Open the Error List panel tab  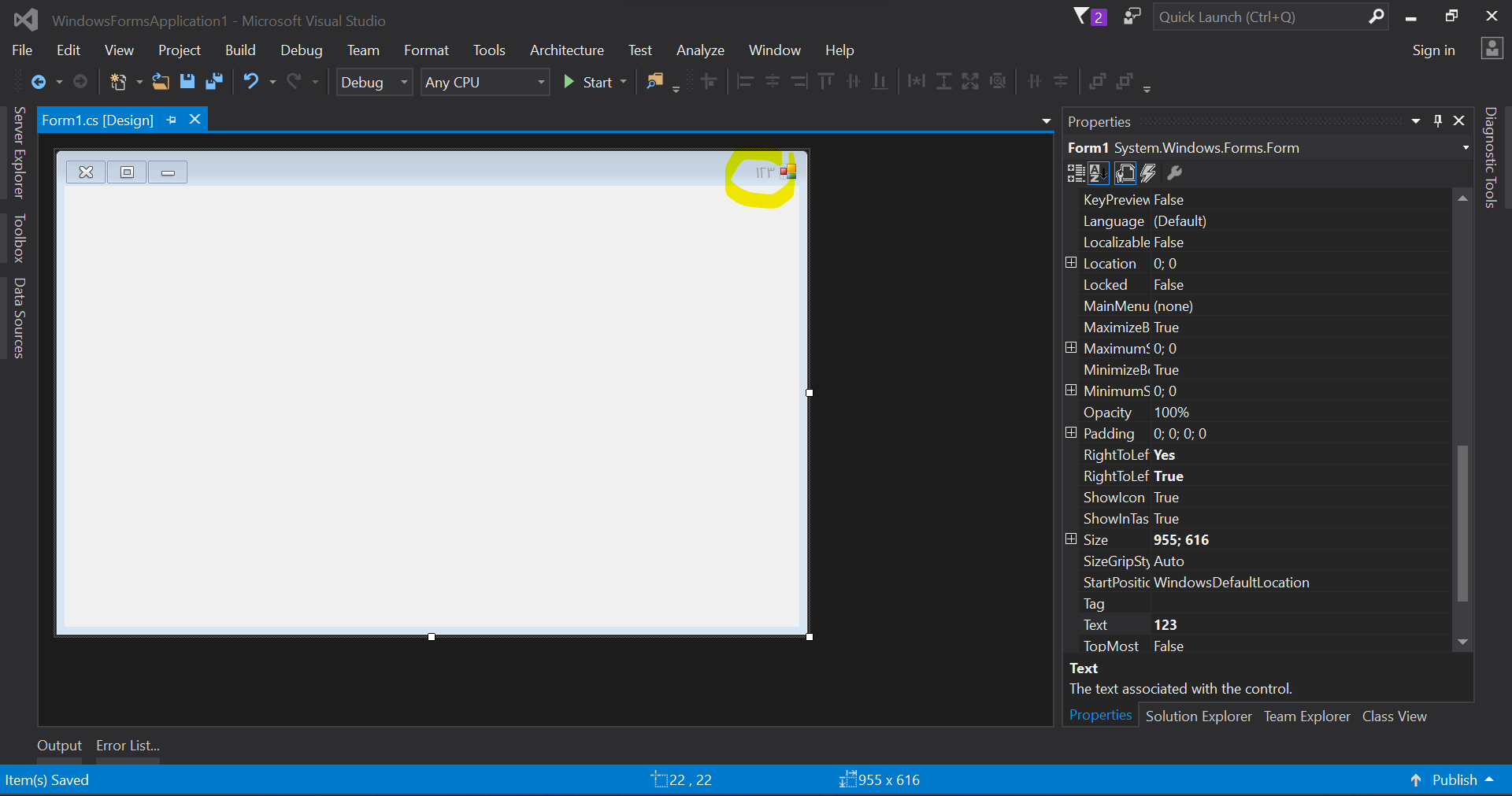pyautogui.click(x=128, y=746)
